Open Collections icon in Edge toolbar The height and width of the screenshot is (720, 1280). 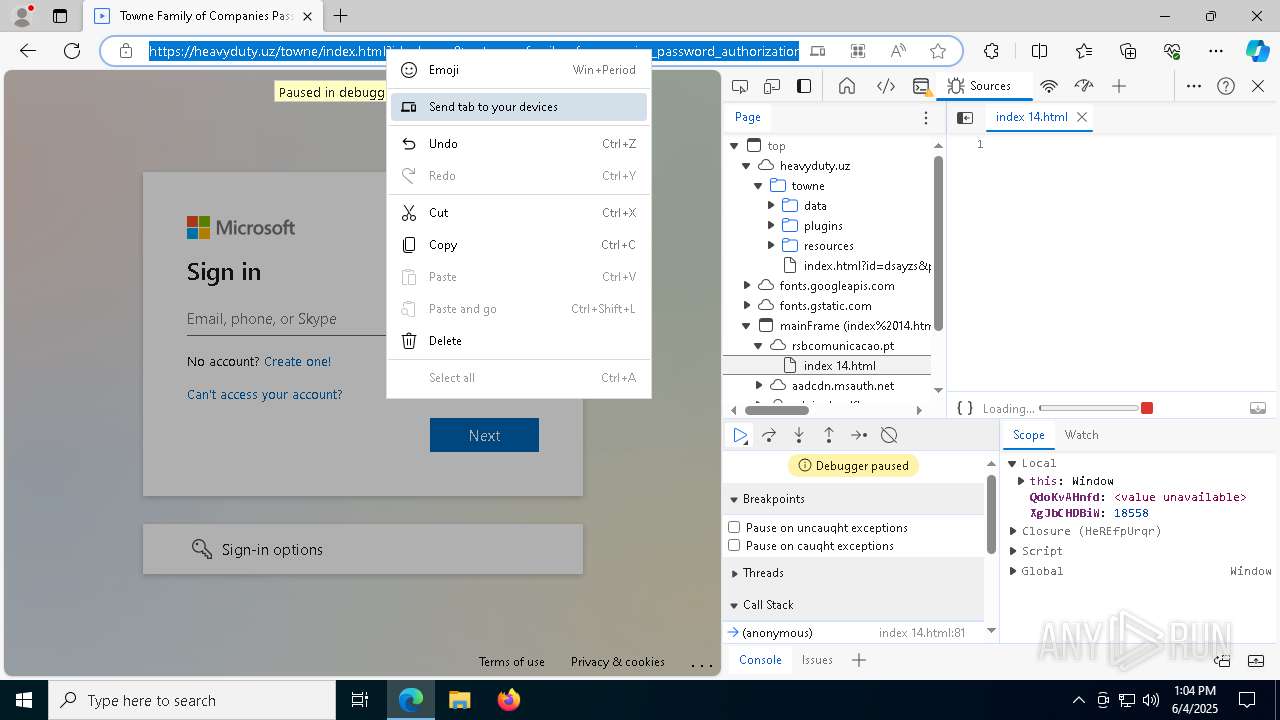pos(1128,51)
